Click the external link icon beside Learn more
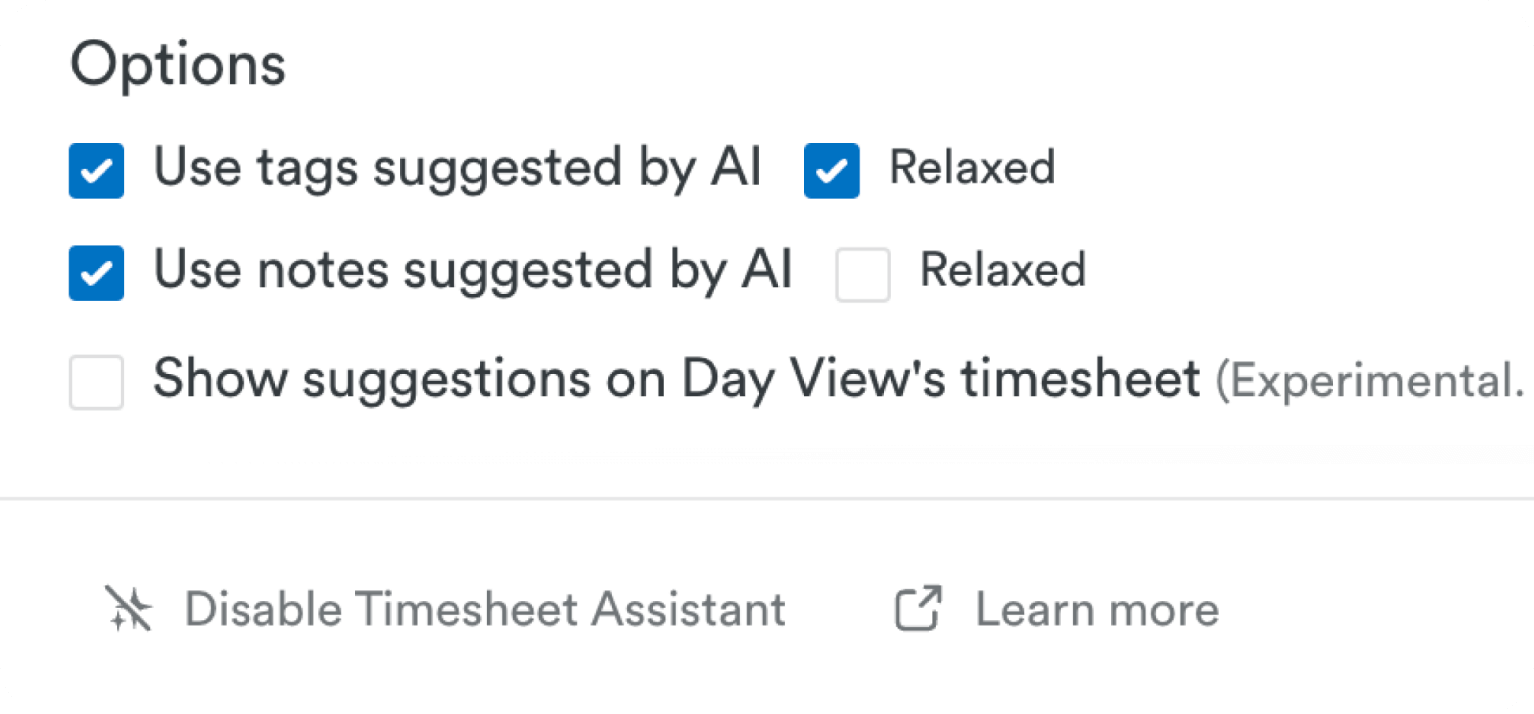The image size is (1534, 714). [x=918, y=609]
